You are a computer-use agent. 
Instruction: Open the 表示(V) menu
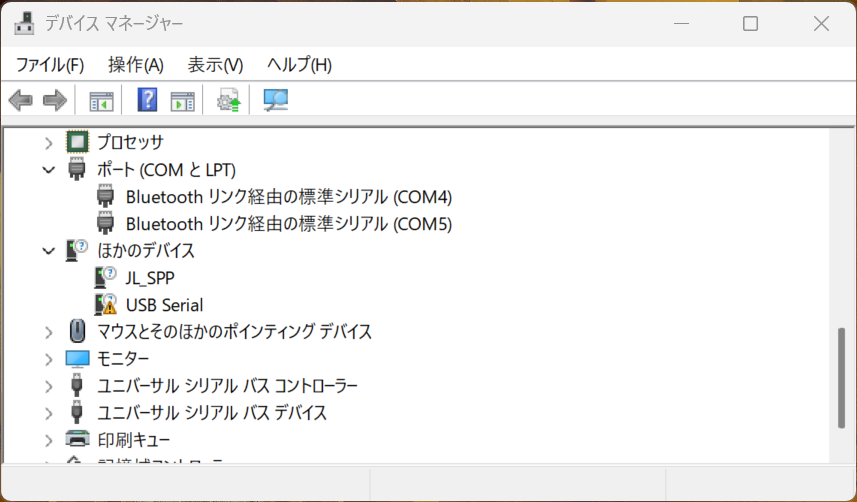[215, 65]
